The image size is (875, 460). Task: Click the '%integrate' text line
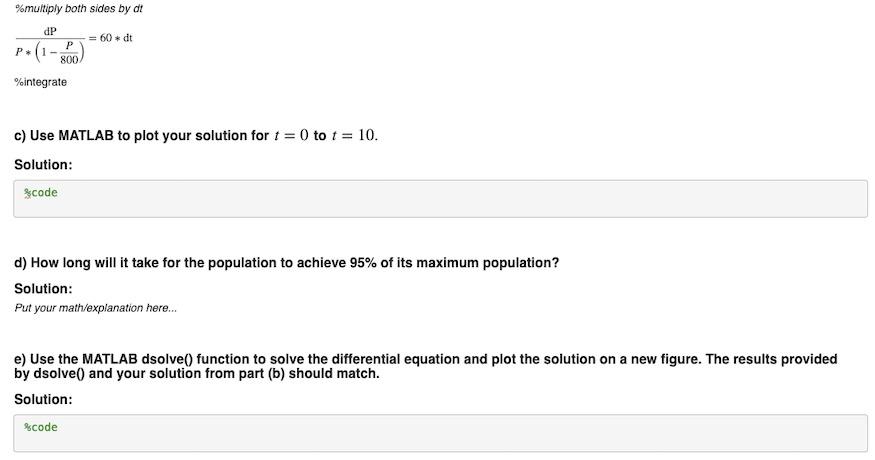[41, 82]
